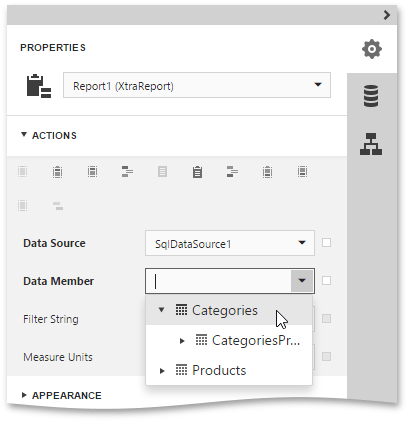
Task: Toggle the checkbox next to Filter String
Action: (326, 319)
